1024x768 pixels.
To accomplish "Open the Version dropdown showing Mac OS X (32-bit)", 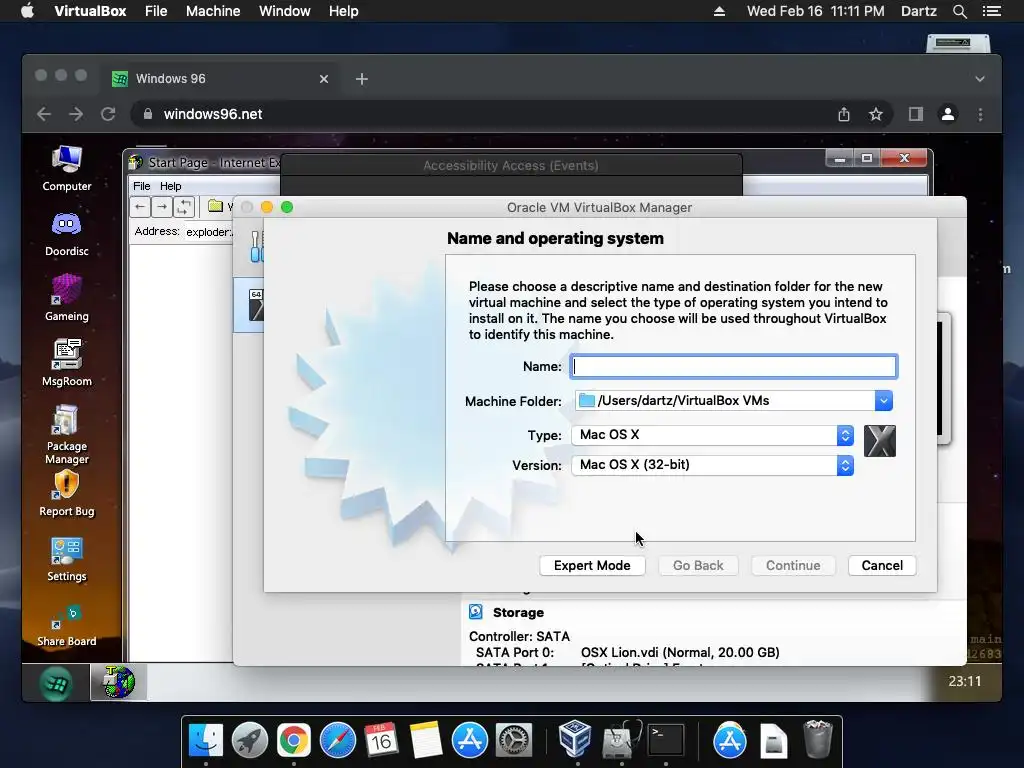I will coord(712,465).
